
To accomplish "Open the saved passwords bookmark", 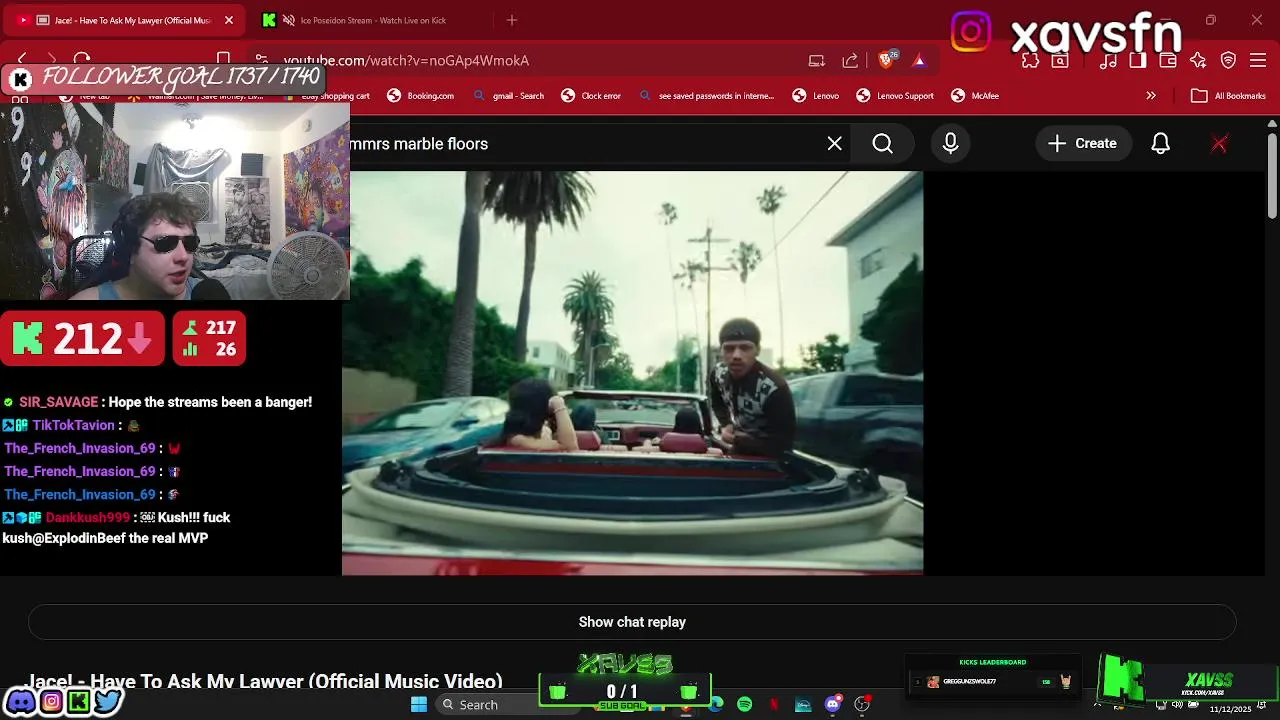I will pos(706,96).
